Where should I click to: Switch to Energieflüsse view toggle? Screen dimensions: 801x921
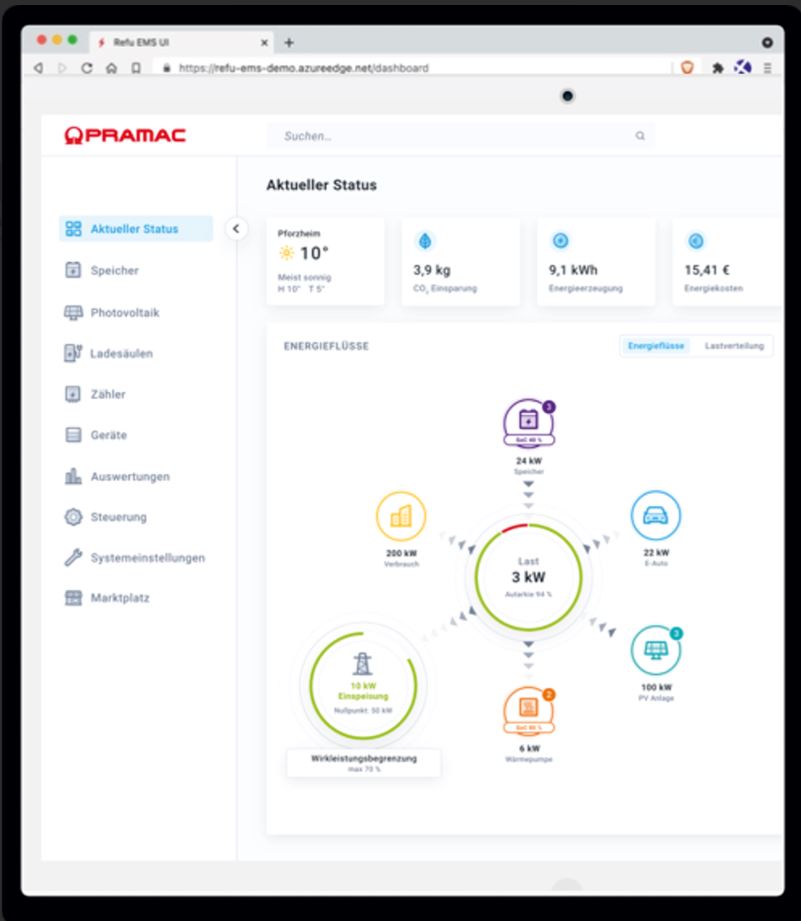[656, 346]
